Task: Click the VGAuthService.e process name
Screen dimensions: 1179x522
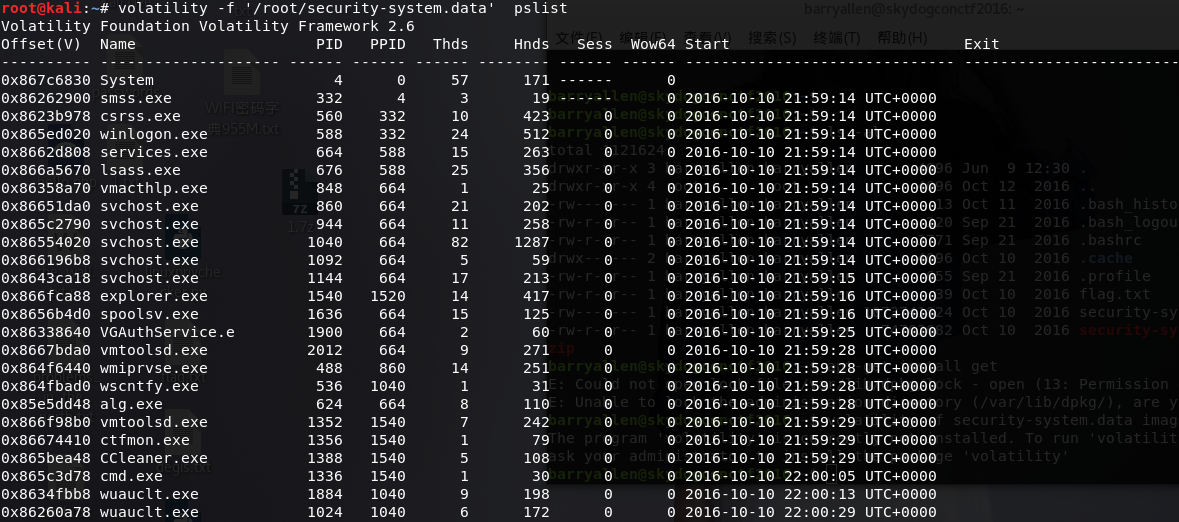Action: click(x=167, y=332)
